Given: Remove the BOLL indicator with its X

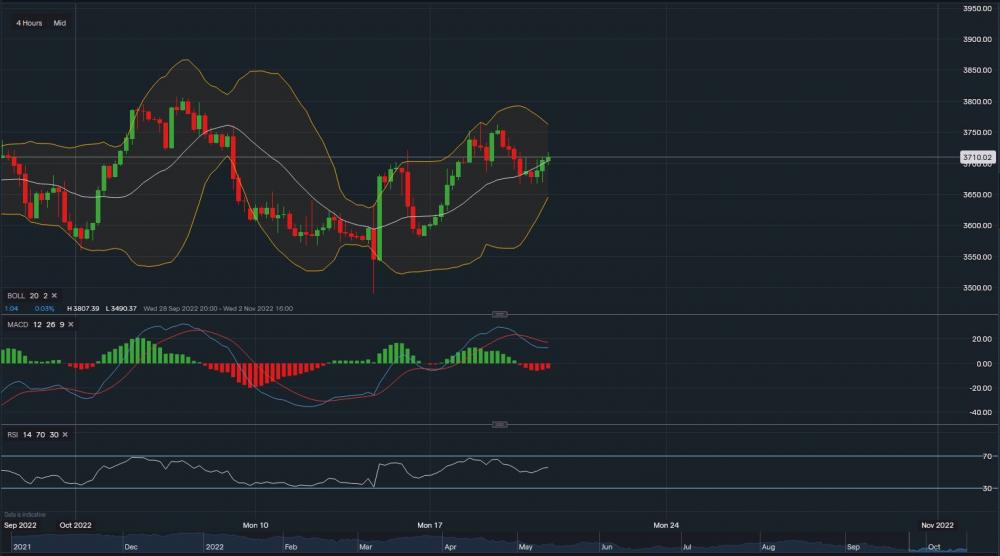Looking at the screenshot, I should point(54,296).
